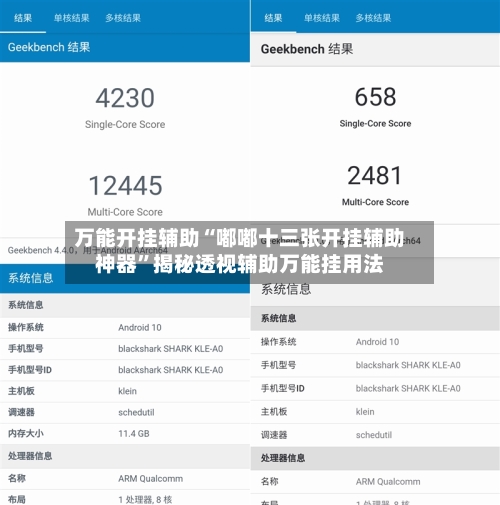Click left 手机型号ID value blackshark SHARK KLE-A0
Image resolution: width=500 pixels, height=505 pixels.
coord(171,370)
